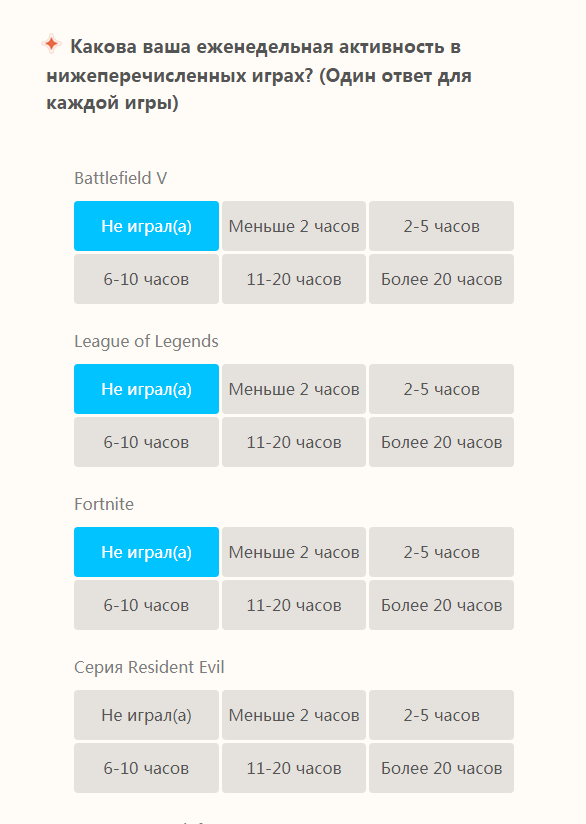
Task: Select 'Меньше 2 часов' for Resident Evil series
Action: coord(294,715)
